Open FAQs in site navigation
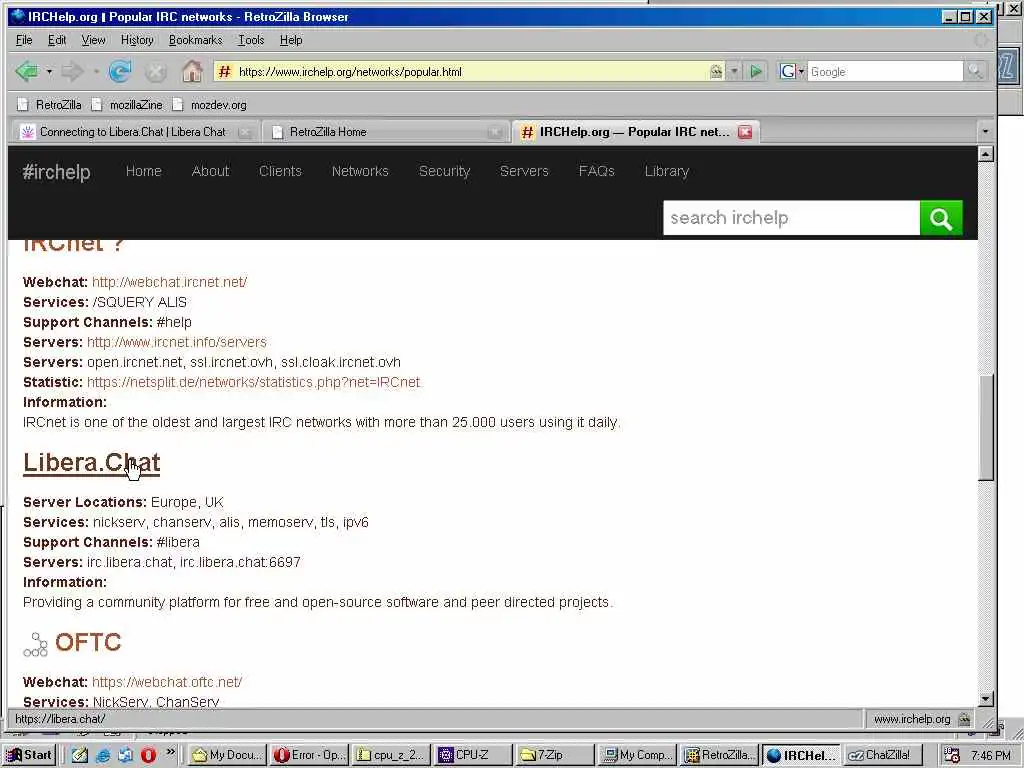Screen dimensions: 1024x768 [596, 171]
